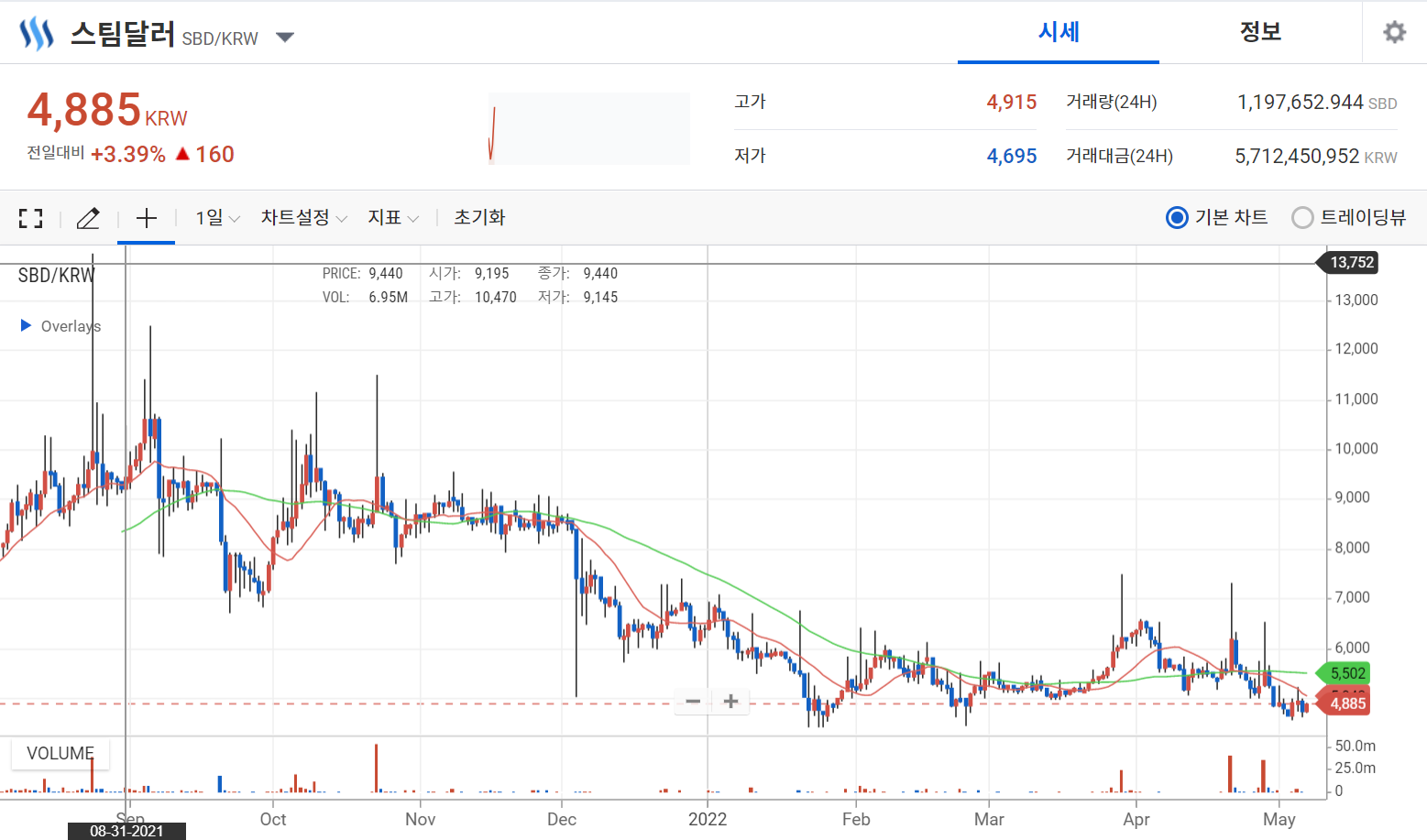The width and height of the screenshot is (1427, 840).
Task: Click the 13,000 price axis label
Action: (1356, 300)
